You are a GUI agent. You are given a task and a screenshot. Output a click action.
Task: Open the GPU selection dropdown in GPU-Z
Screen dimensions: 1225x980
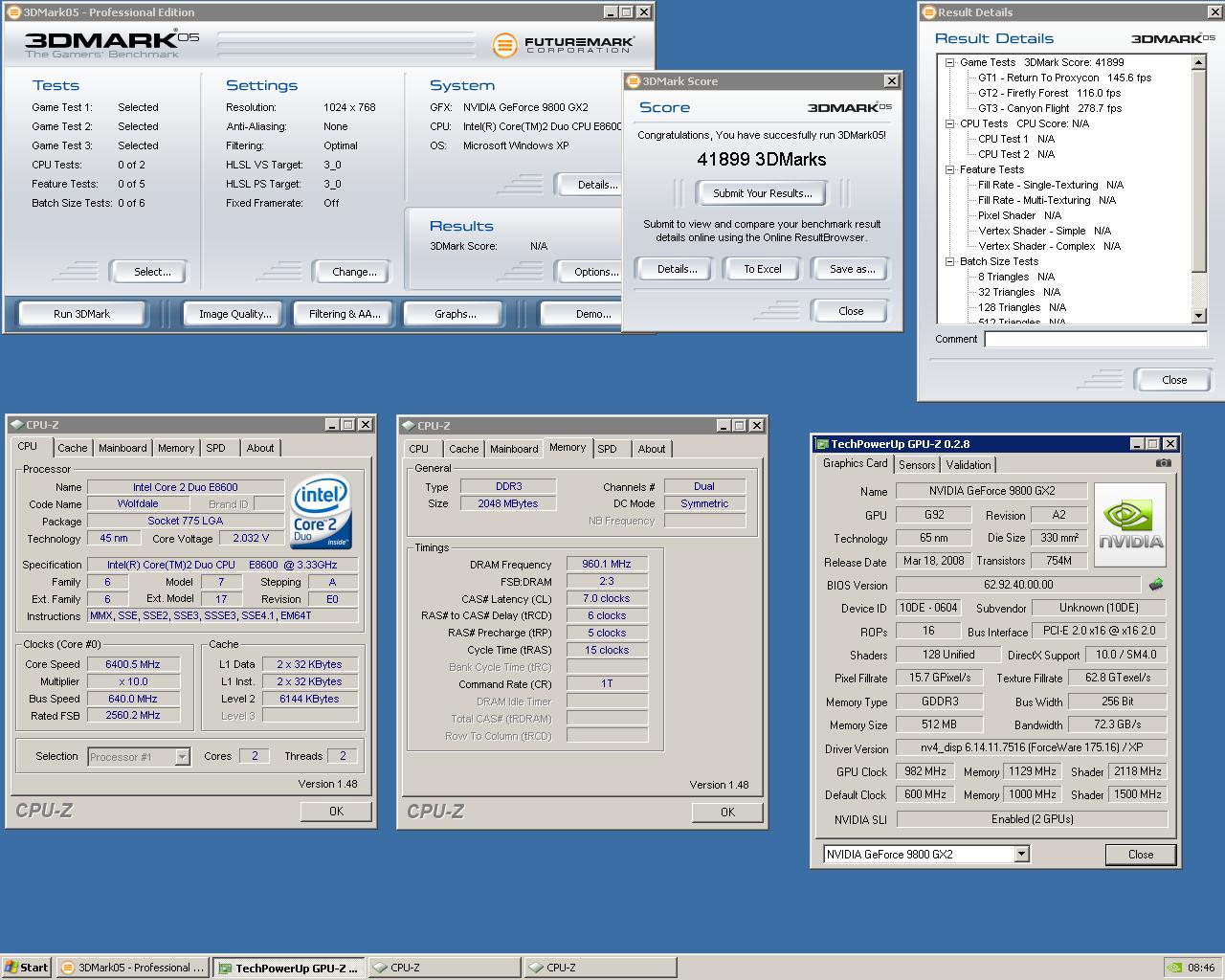(x=1021, y=854)
